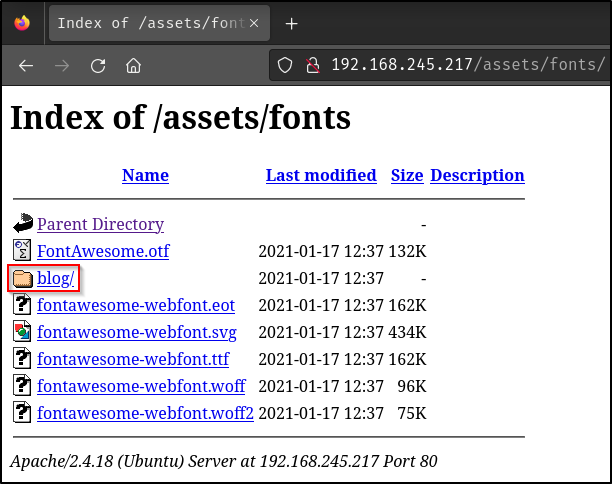Click the fontawesome-webfont.svg image file icon
The height and width of the screenshot is (484, 612).
pos(23,332)
